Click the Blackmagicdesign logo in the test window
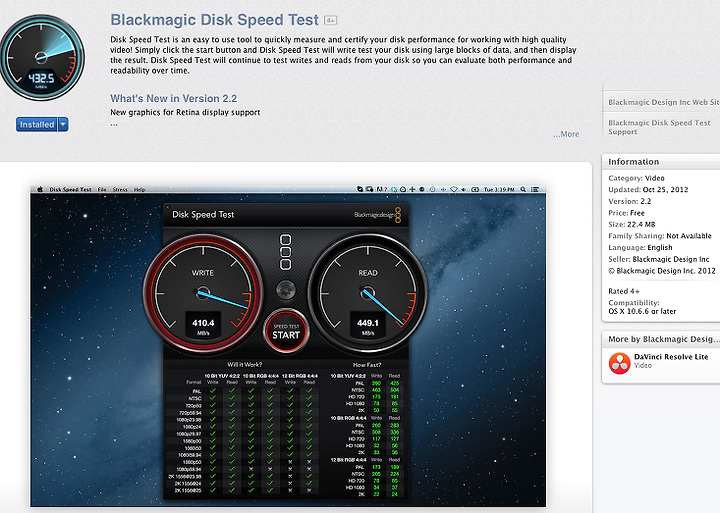The height and width of the screenshot is (513, 720). pyautogui.click(x=377, y=214)
